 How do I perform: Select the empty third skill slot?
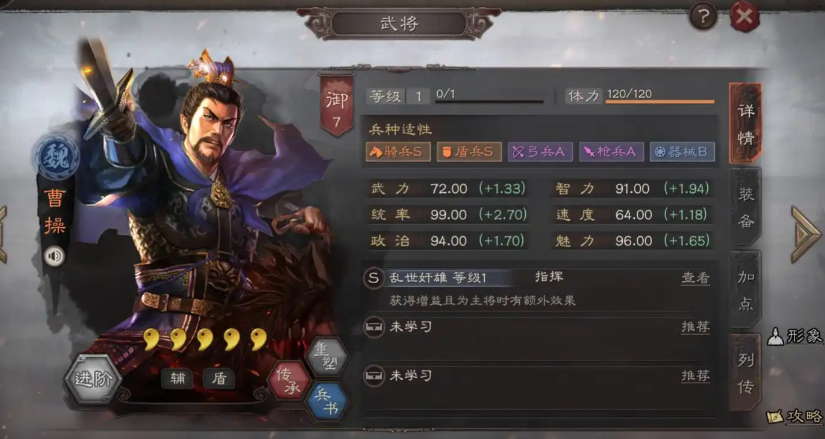pos(537,386)
